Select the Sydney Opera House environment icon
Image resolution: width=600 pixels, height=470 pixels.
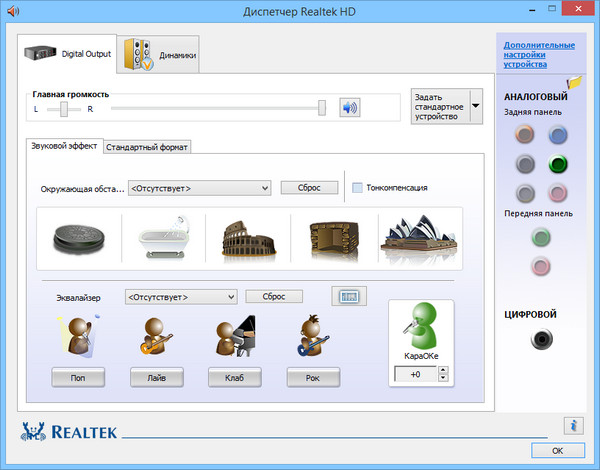tap(418, 239)
